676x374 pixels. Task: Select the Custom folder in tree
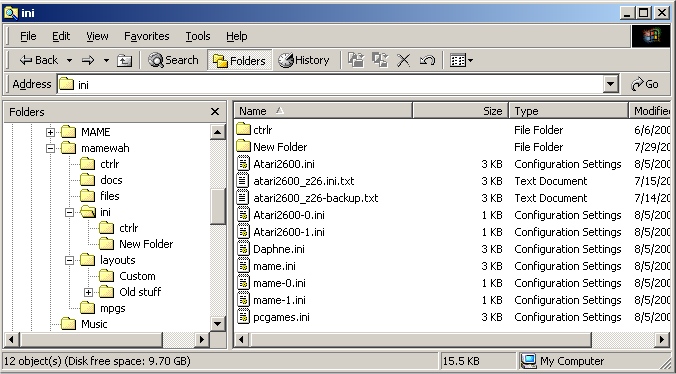127,276
